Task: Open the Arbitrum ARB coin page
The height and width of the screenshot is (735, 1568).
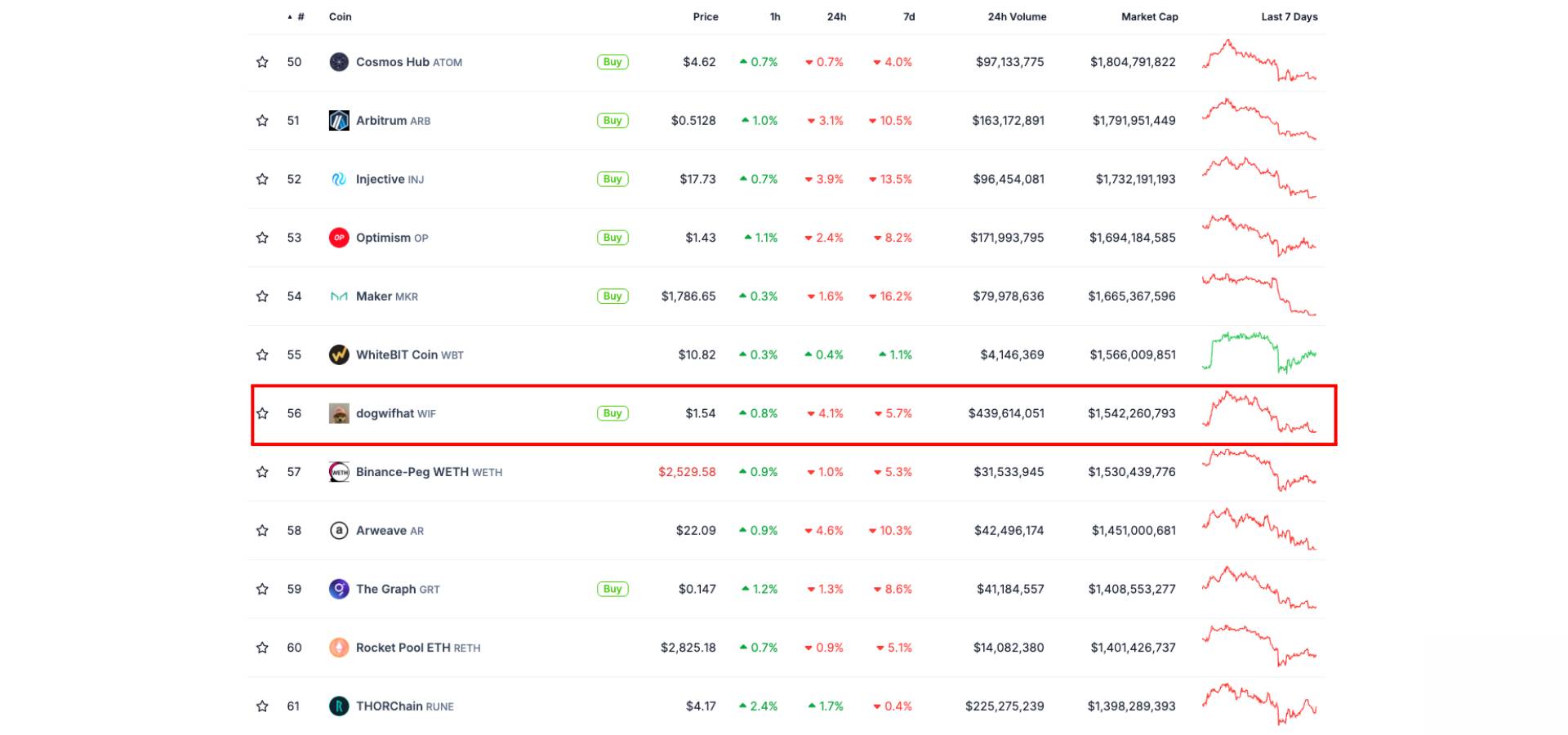Action: 393,121
